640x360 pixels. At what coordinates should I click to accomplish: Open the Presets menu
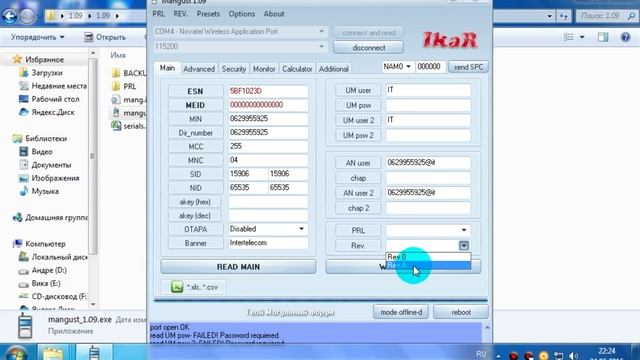pos(208,14)
